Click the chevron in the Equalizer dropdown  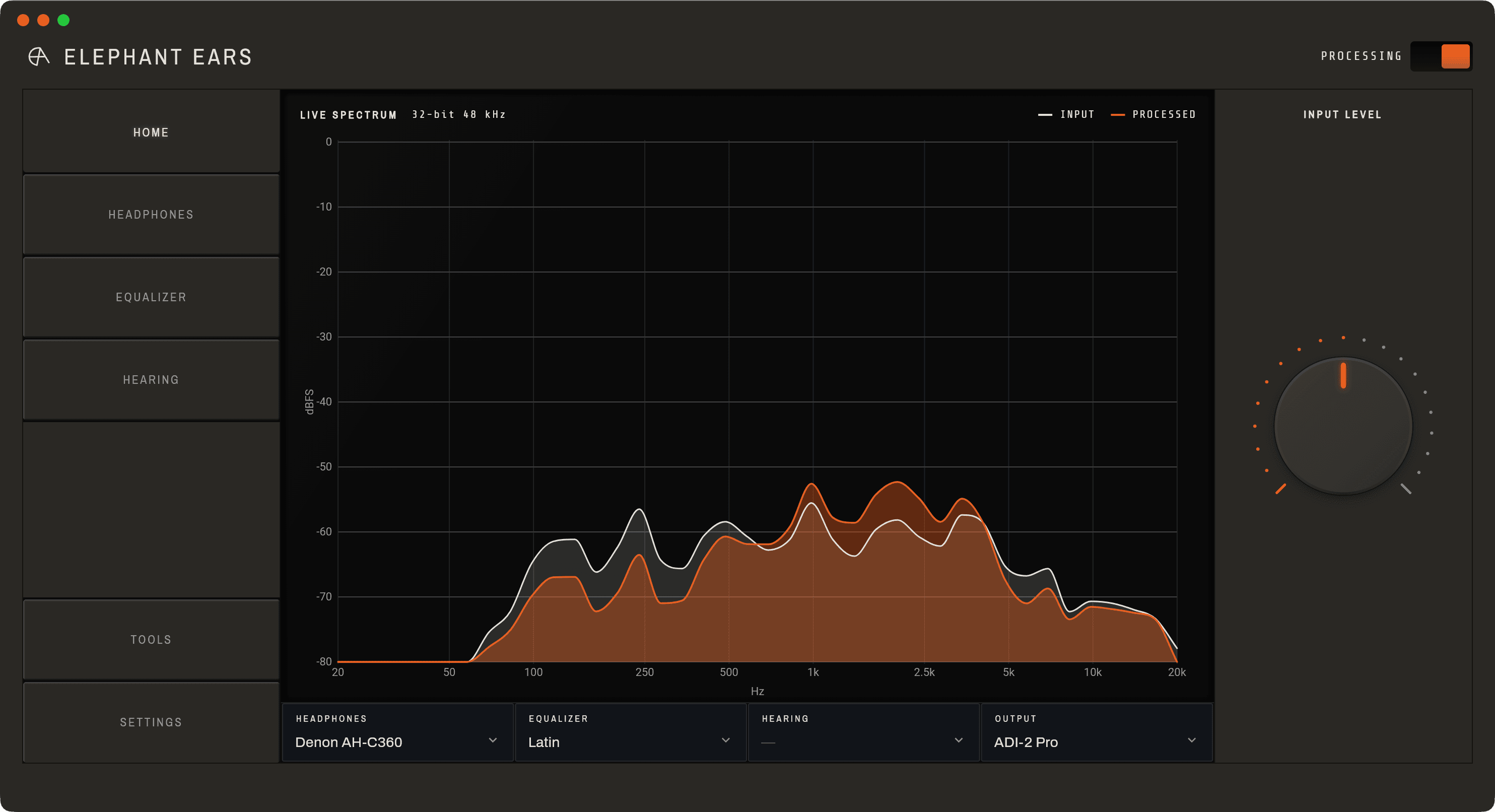(x=725, y=740)
